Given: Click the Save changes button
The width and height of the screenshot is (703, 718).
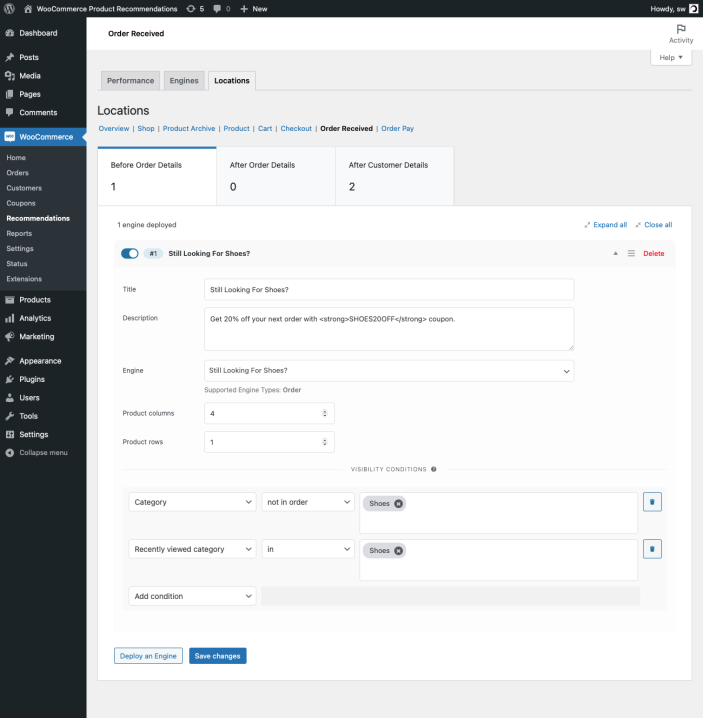Looking at the screenshot, I should pyautogui.click(x=217, y=656).
